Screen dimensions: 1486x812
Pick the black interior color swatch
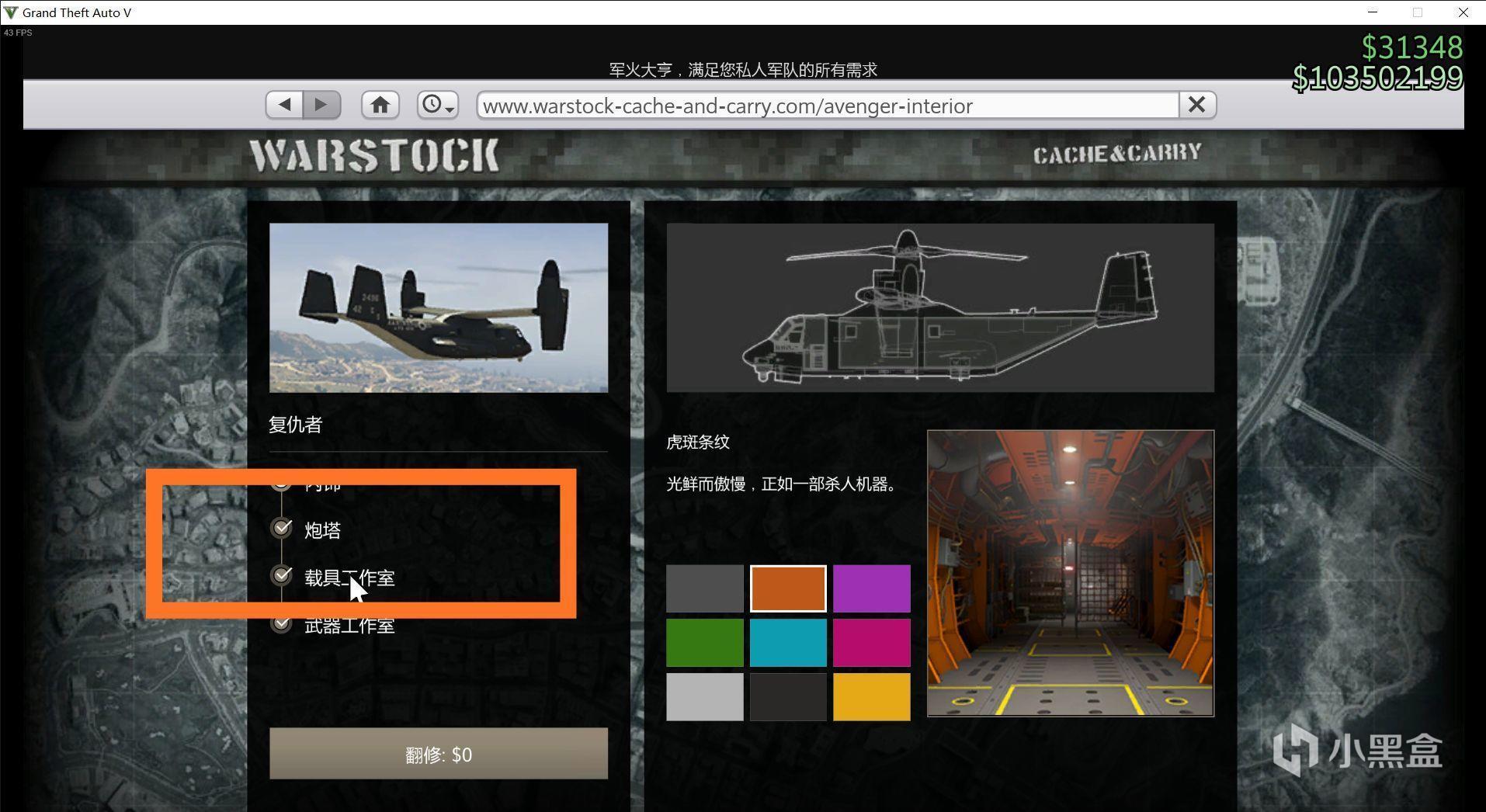[788, 697]
